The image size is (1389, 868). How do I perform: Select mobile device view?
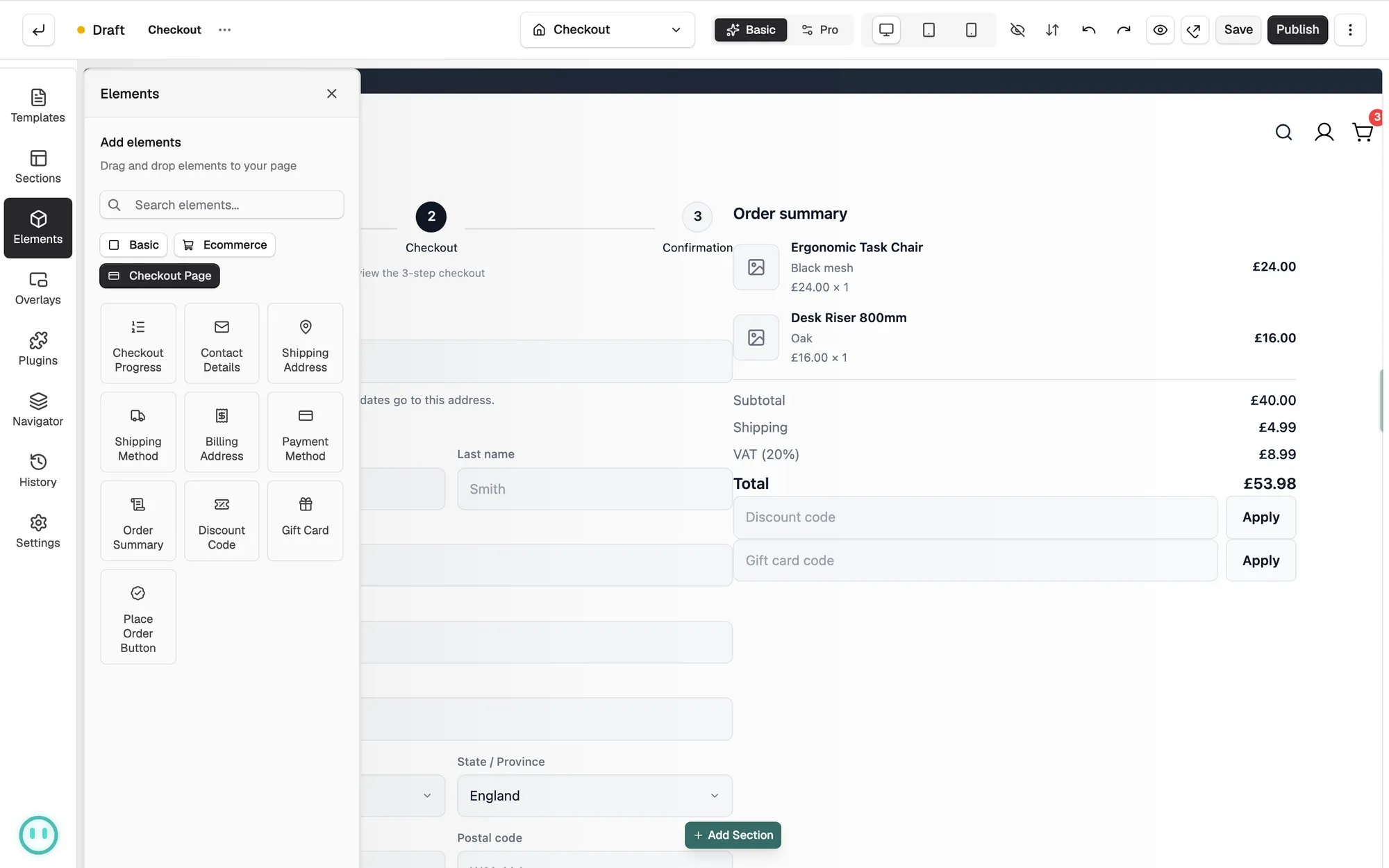click(x=971, y=30)
